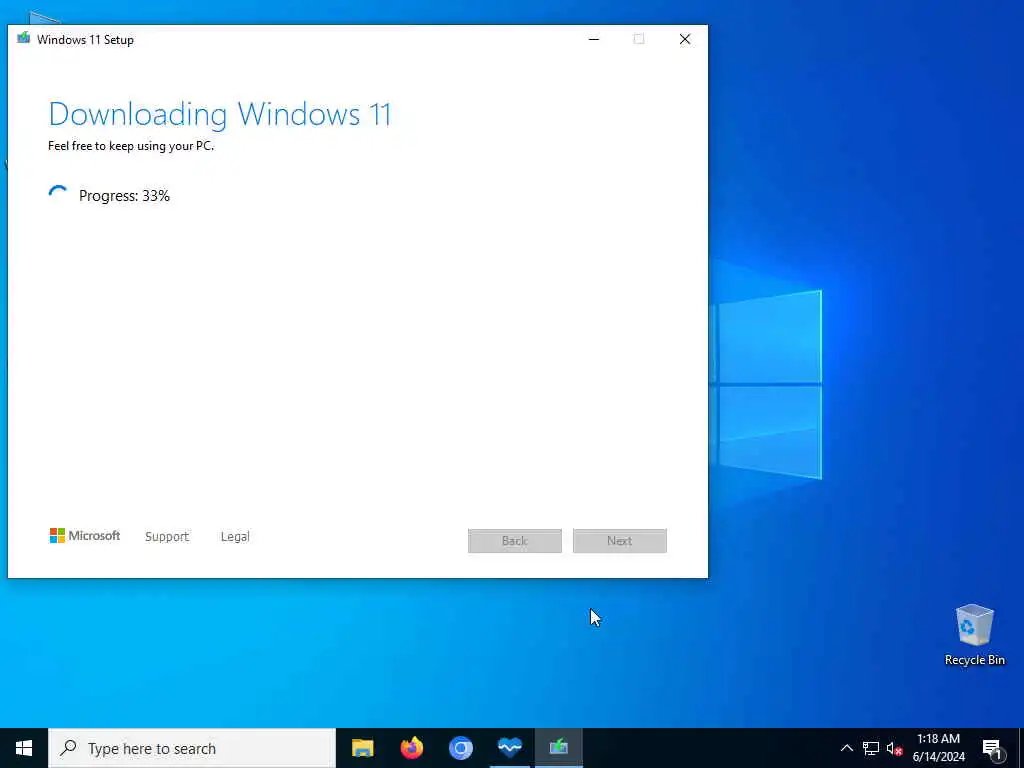Open the Action Center notifications icon
Viewport: 1024px width, 768px height.
coord(992,749)
